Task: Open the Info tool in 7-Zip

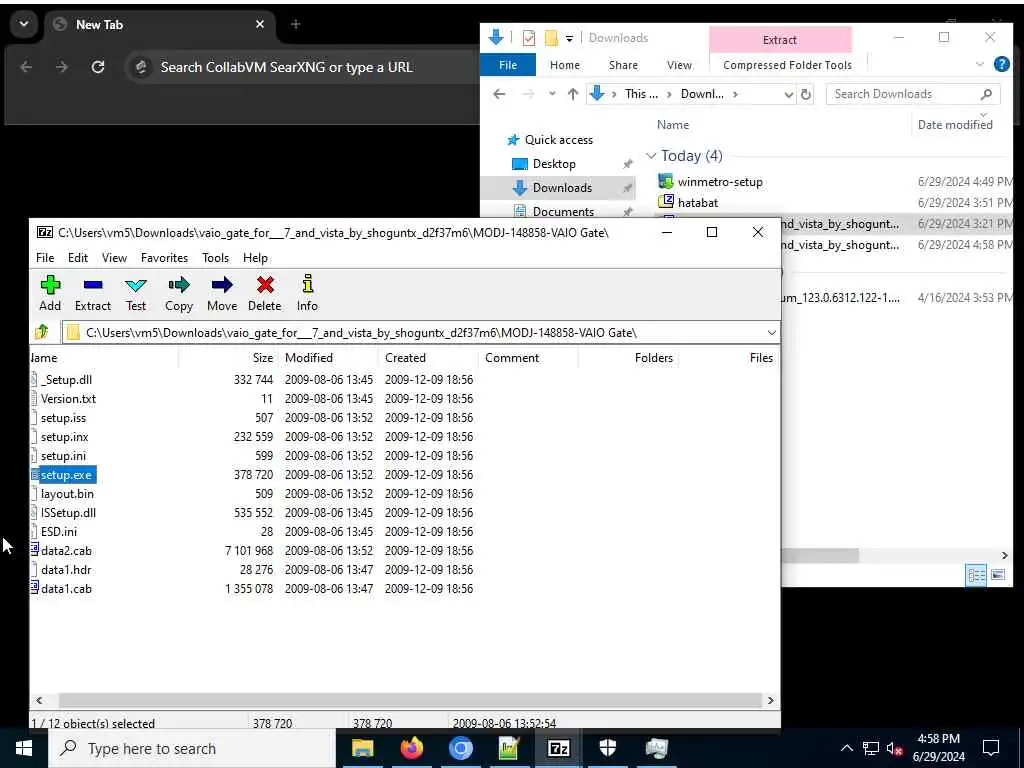Action: point(307,293)
